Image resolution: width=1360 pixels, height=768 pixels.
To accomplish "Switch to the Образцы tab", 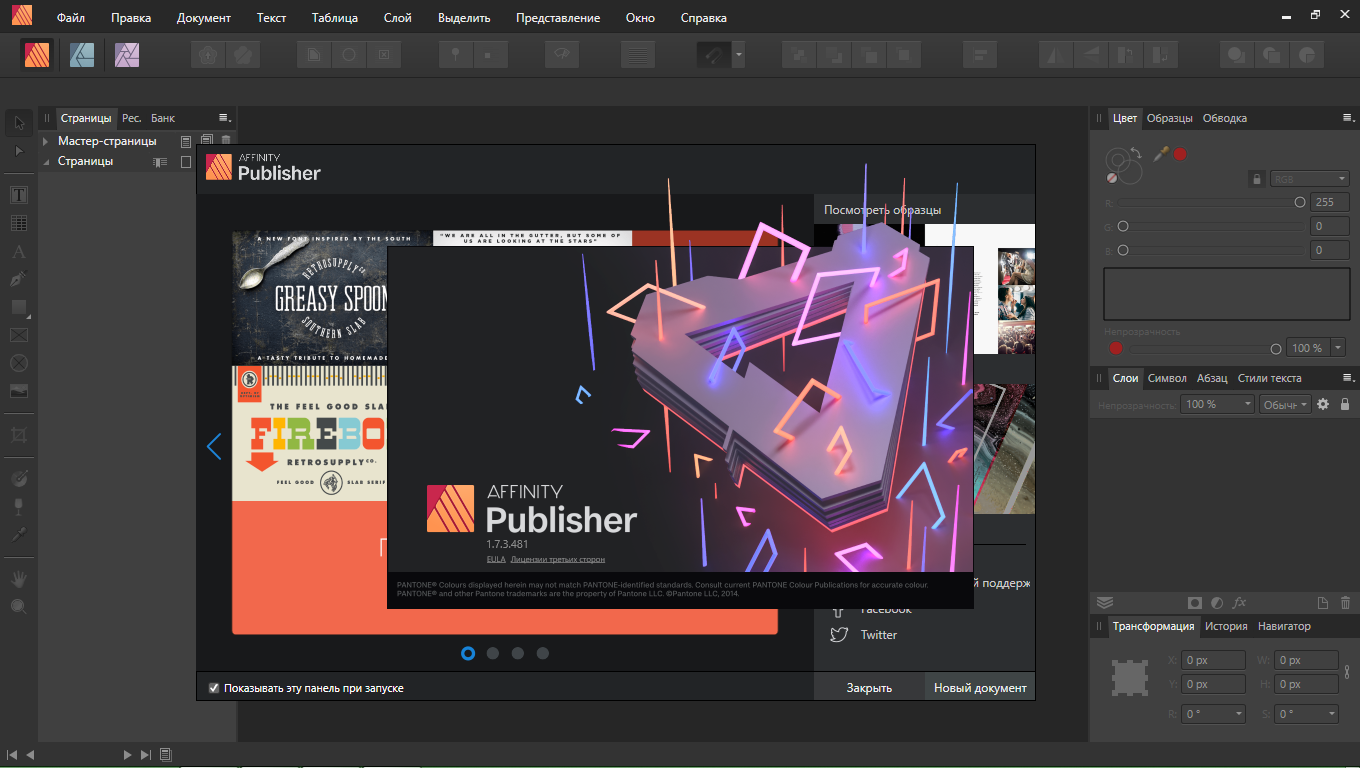I will point(1169,118).
